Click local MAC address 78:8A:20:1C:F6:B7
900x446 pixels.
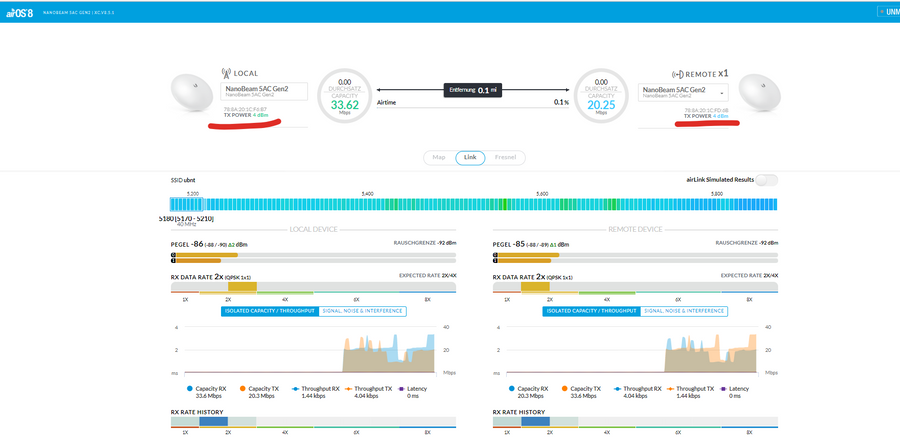coord(245,109)
